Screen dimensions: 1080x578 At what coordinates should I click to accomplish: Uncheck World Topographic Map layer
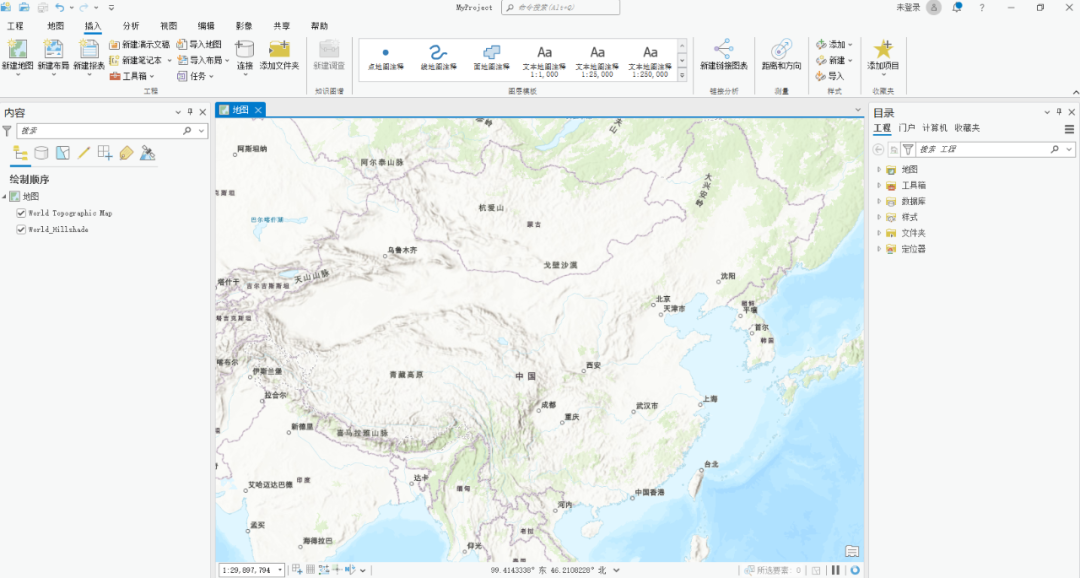[x=21, y=213]
